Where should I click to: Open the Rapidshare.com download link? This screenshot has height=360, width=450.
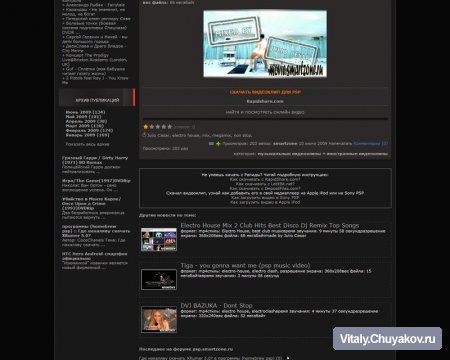[x=265, y=101]
